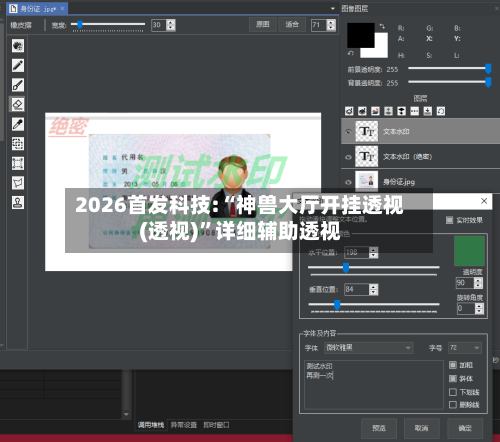Enable the 删除线 strikethrough checkbox
The height and width of the screenshot is (442, 500).
pyautogui.click(x=453, y=405)
